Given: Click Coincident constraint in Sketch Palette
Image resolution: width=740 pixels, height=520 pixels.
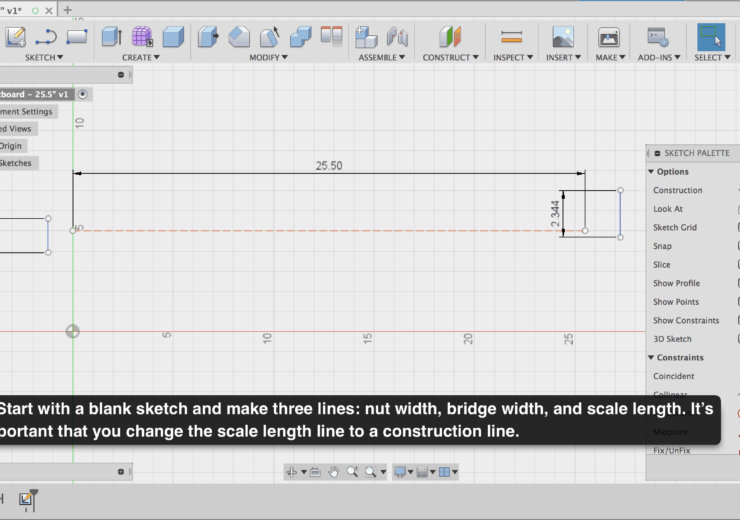Looking at the screenshot, I should tap(674, 376).
